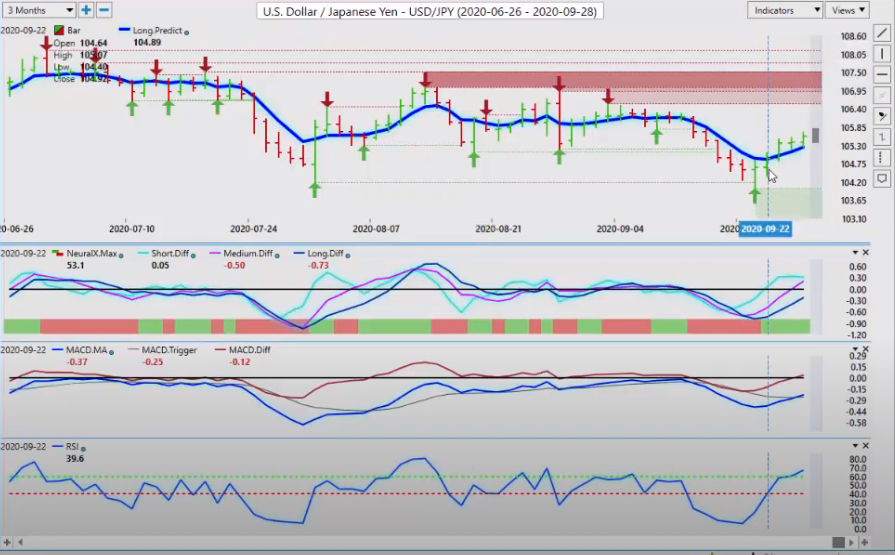
Task: Click the settings dot beside NeuralX.Max
Action: click(121, 256)
